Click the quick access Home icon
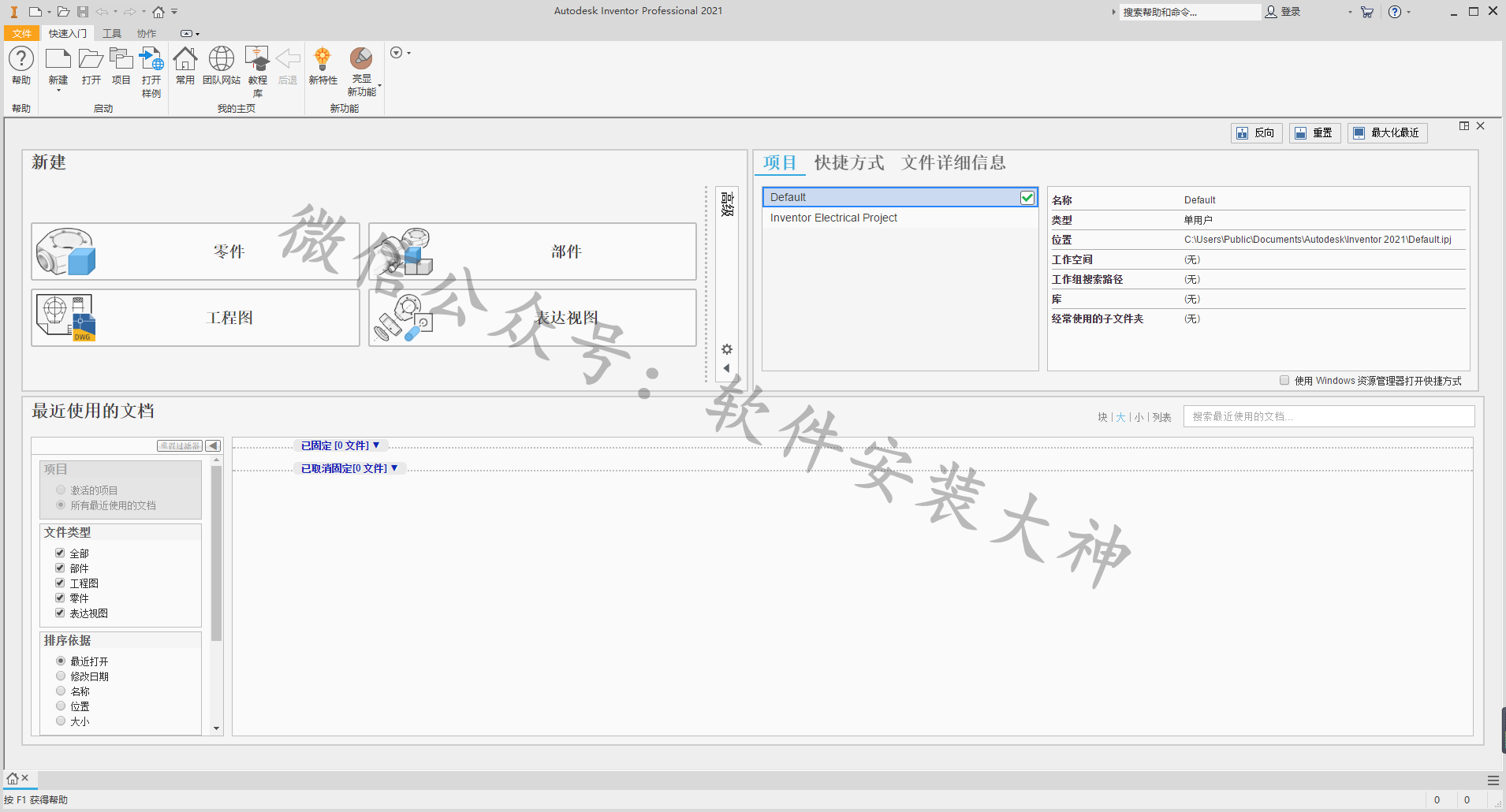This screenshot has height=812, width=1506. (158, 12)
